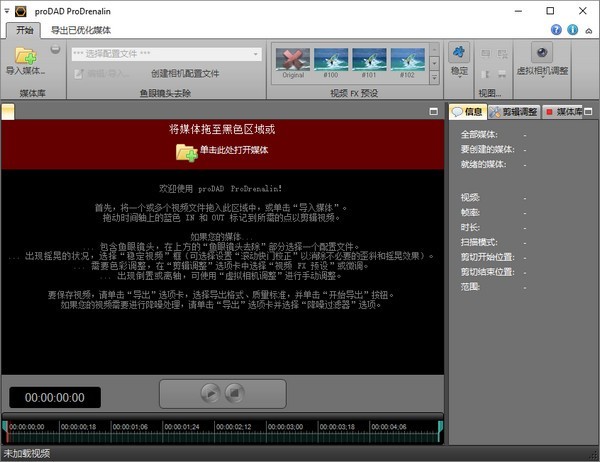Open the 虚拟相机调整 virtual camera tool
This screenshot has width=600, height=462.
click(x=541, y=54)
